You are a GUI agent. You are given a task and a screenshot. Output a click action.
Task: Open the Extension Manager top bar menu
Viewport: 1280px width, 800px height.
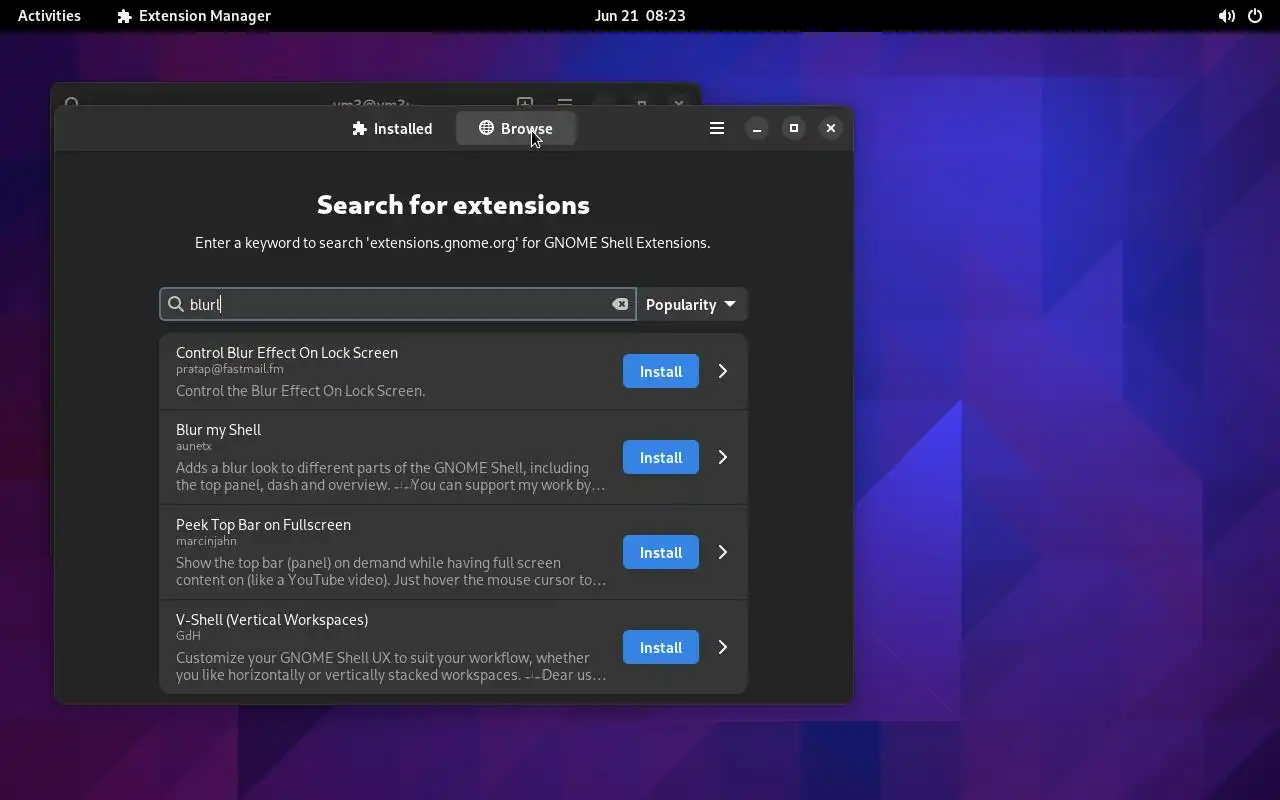coord(194,16)
